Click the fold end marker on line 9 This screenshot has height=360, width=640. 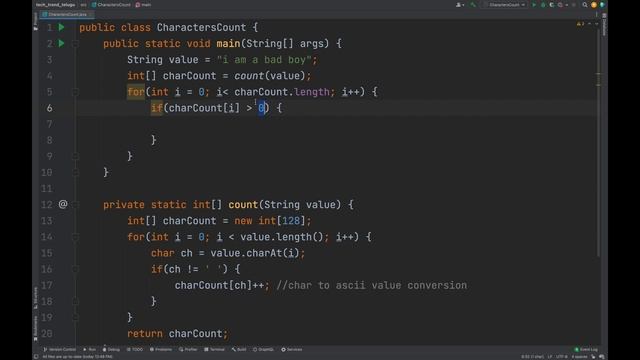click(x=76, y=156)
